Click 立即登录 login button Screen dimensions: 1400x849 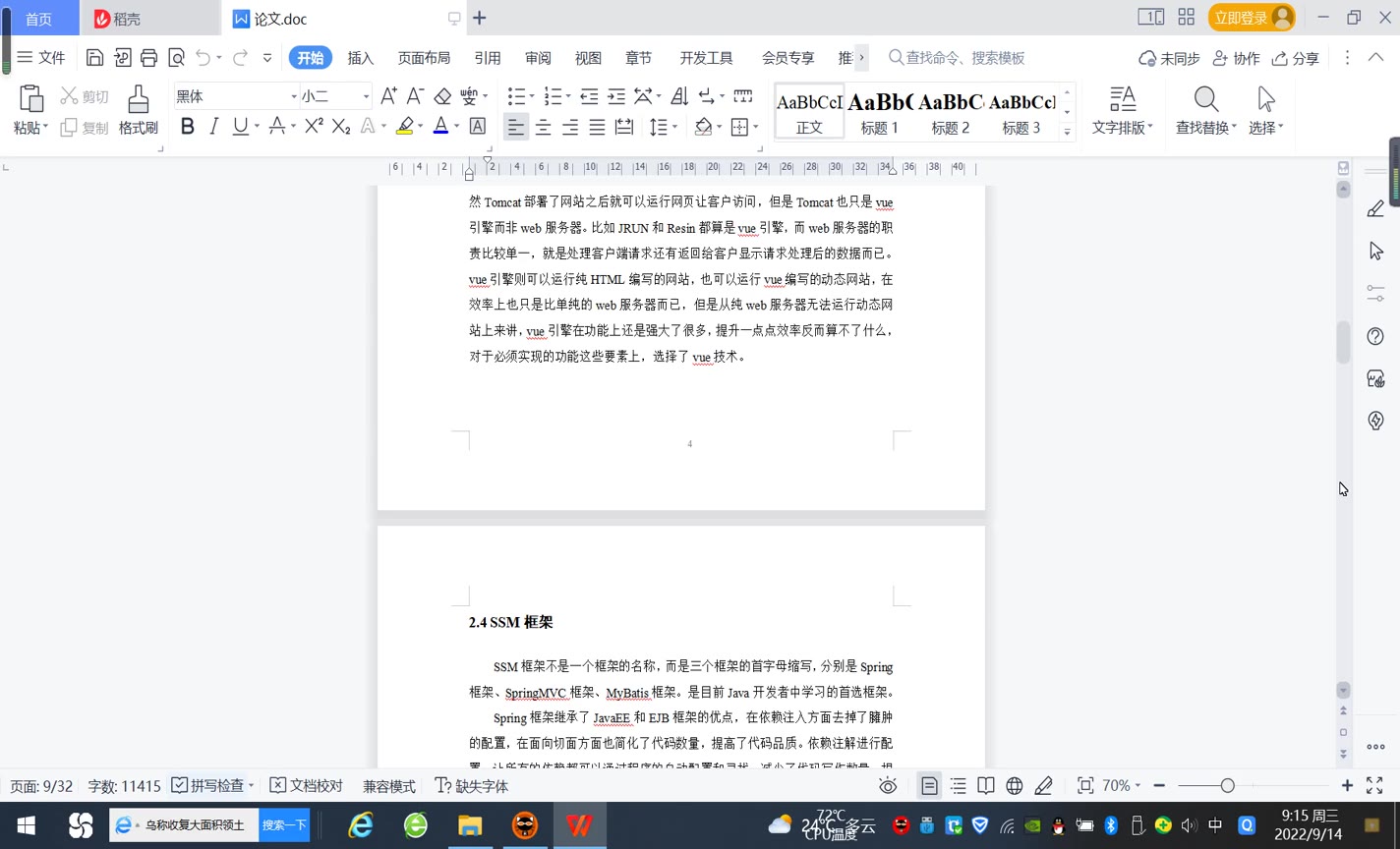[1252, 18]
